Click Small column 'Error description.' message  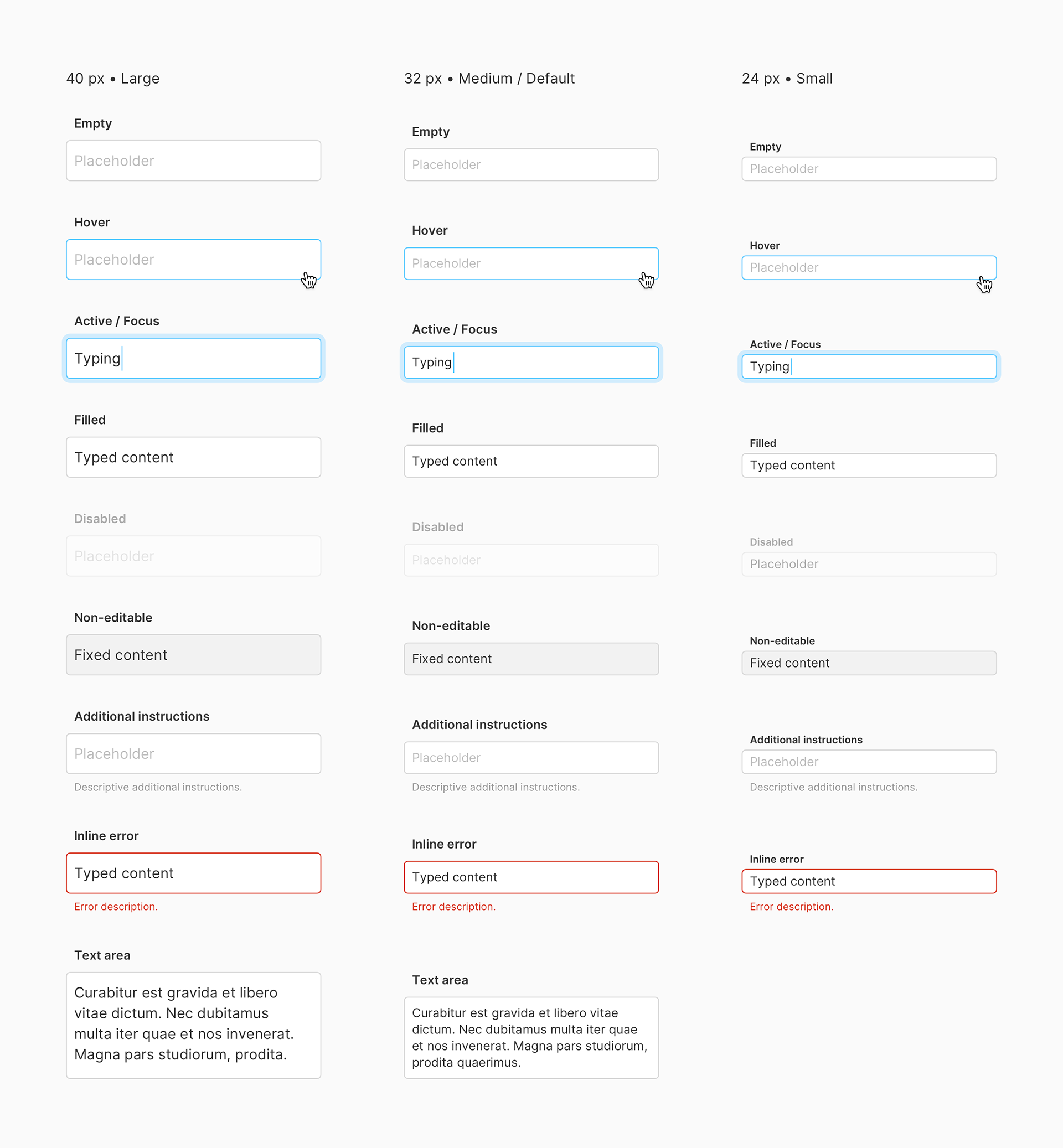pyautogui.click(x=792, y=907)
